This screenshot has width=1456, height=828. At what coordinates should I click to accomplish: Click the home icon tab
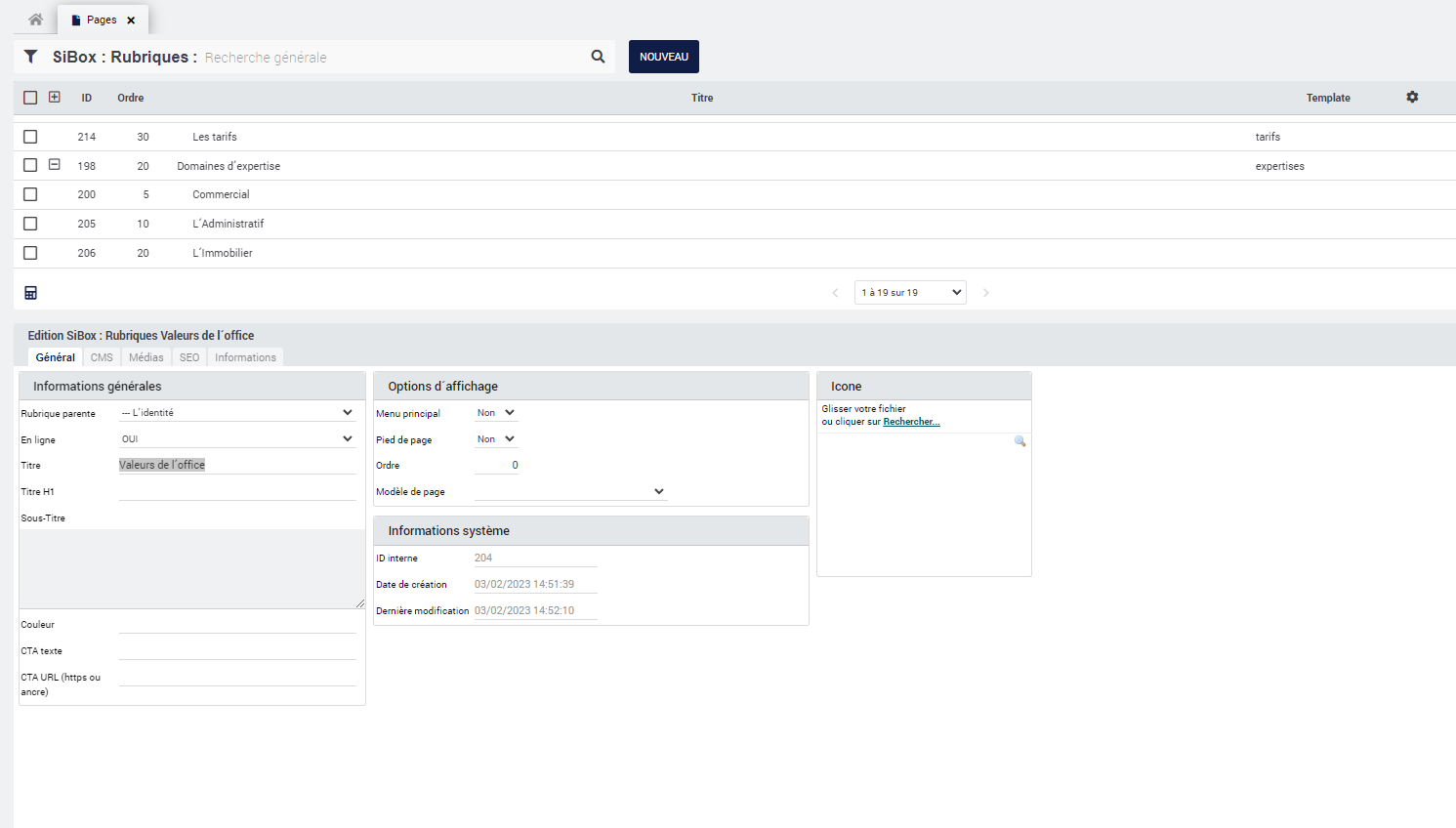pyautogui.click(x=36, y=20)
